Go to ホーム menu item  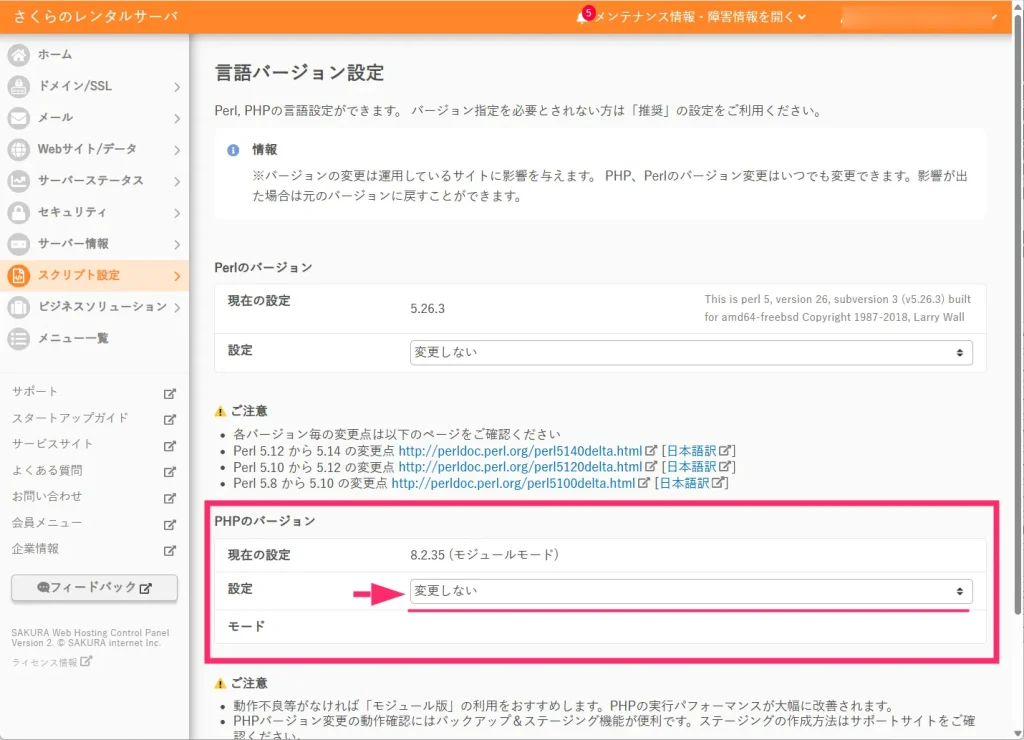95,55
